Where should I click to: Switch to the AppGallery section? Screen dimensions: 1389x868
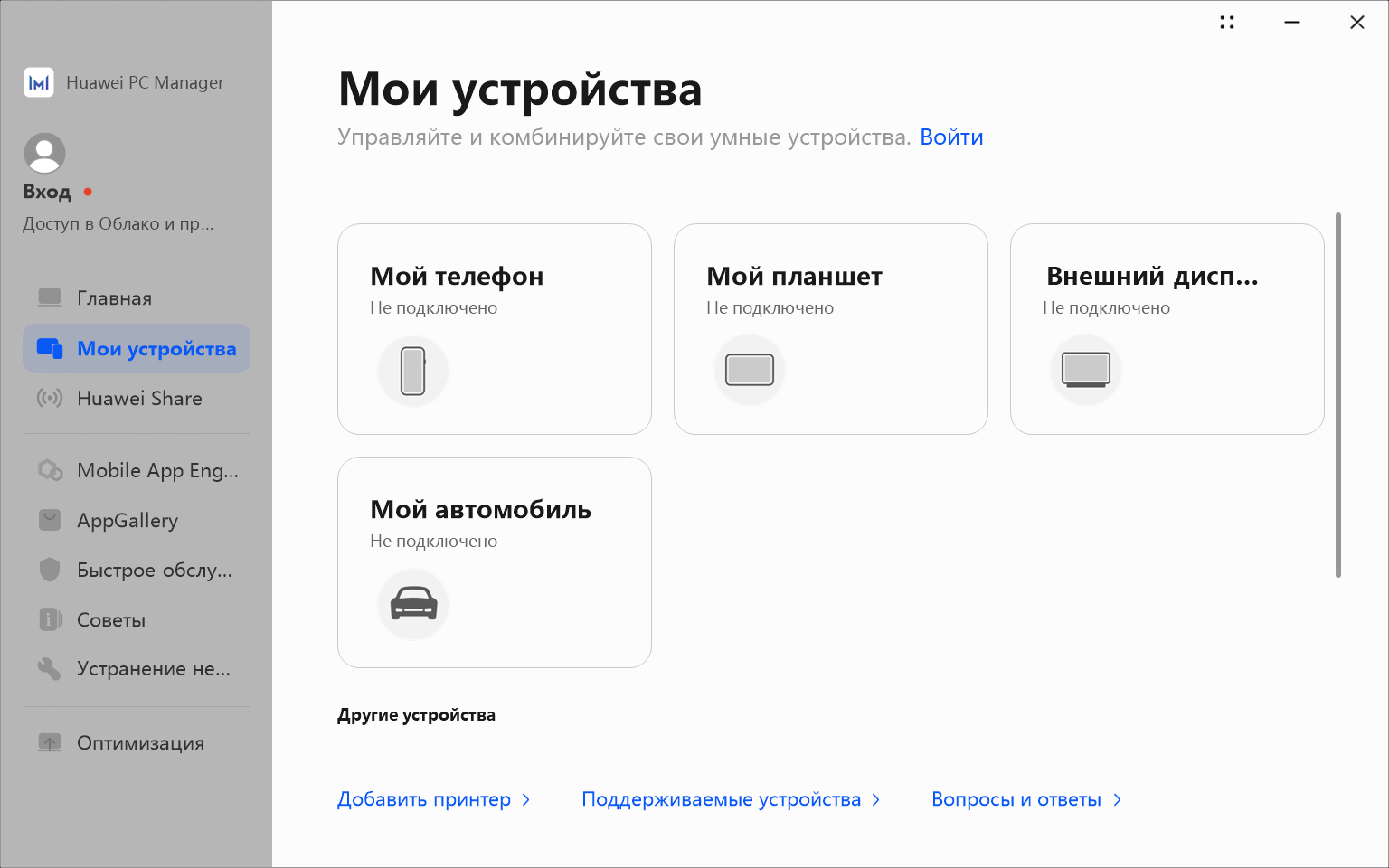[137, 520]
